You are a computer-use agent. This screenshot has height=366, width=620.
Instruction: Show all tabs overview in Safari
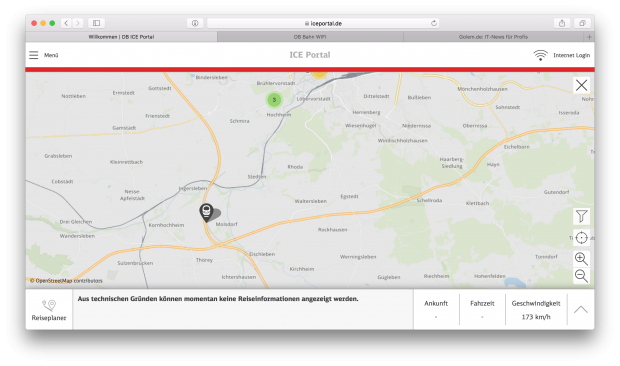coord(582,23)
